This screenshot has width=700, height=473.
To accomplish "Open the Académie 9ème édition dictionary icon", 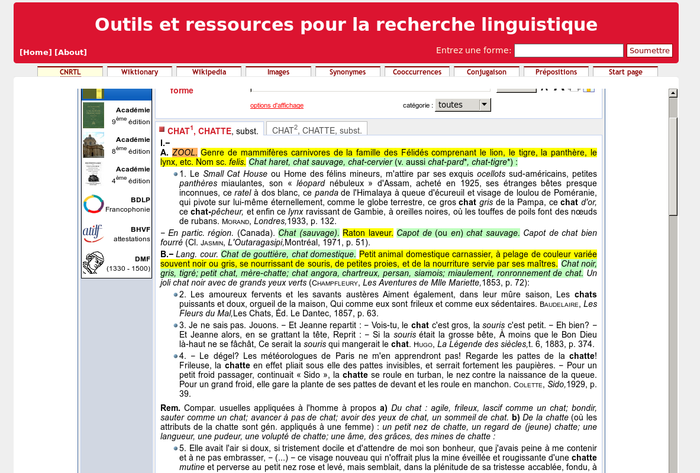I will [x=93, y=115].
